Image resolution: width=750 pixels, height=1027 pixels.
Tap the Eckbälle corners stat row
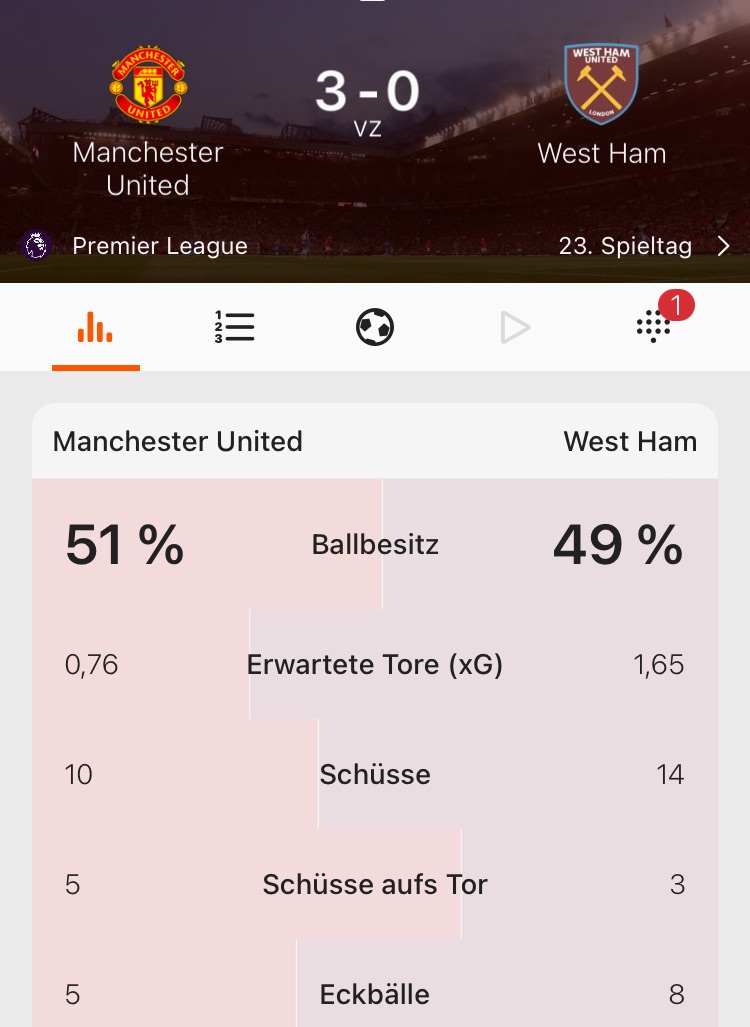[375, 994]
